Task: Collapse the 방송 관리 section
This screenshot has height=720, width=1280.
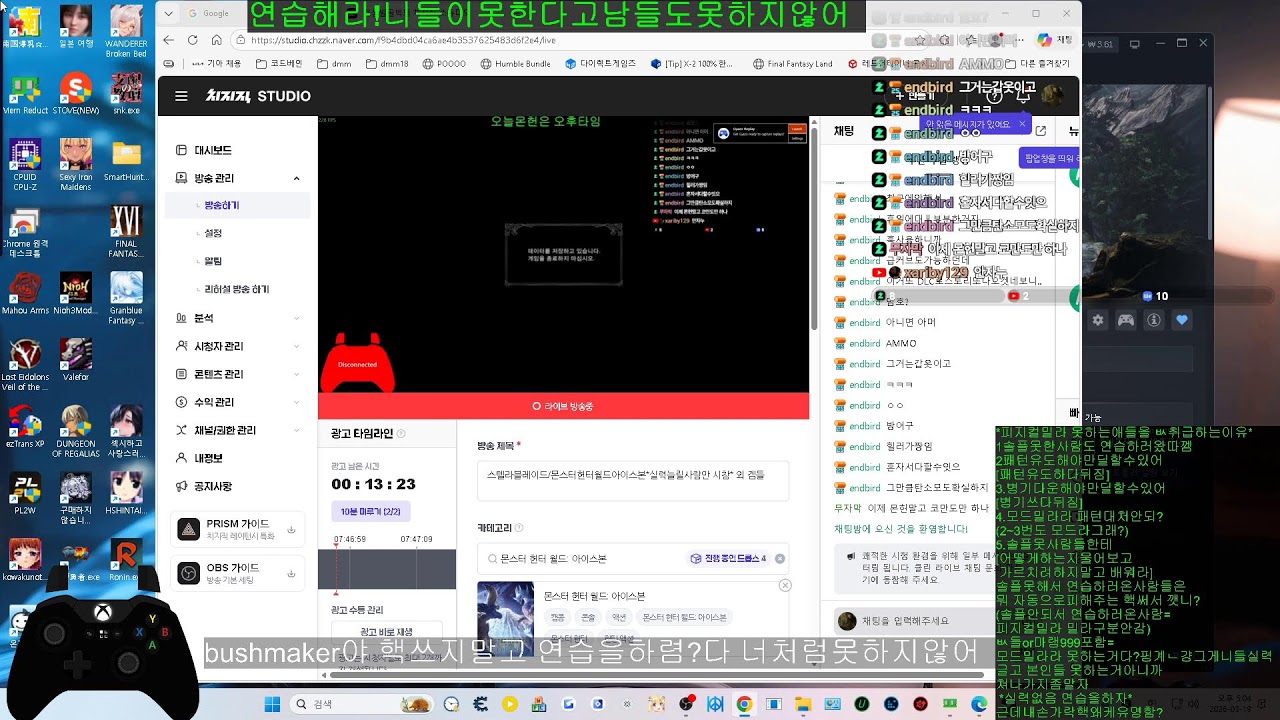Action: pyautogui.click(x=297, y=178)
